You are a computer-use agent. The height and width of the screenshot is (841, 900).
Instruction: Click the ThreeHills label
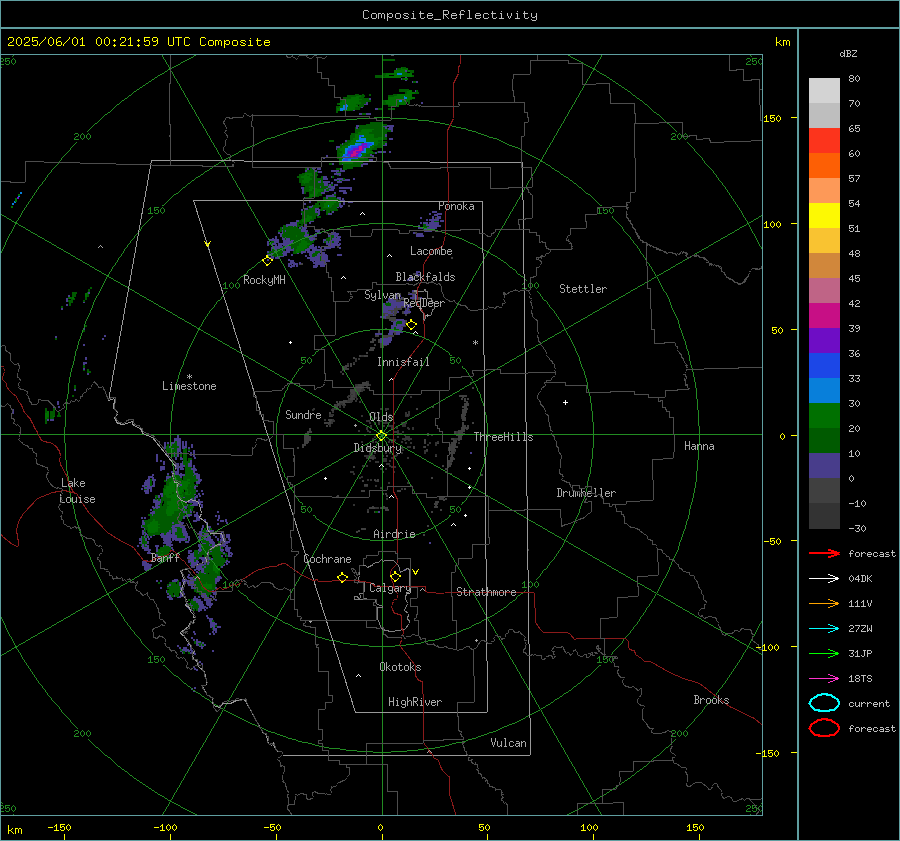[x=503, y=437]
